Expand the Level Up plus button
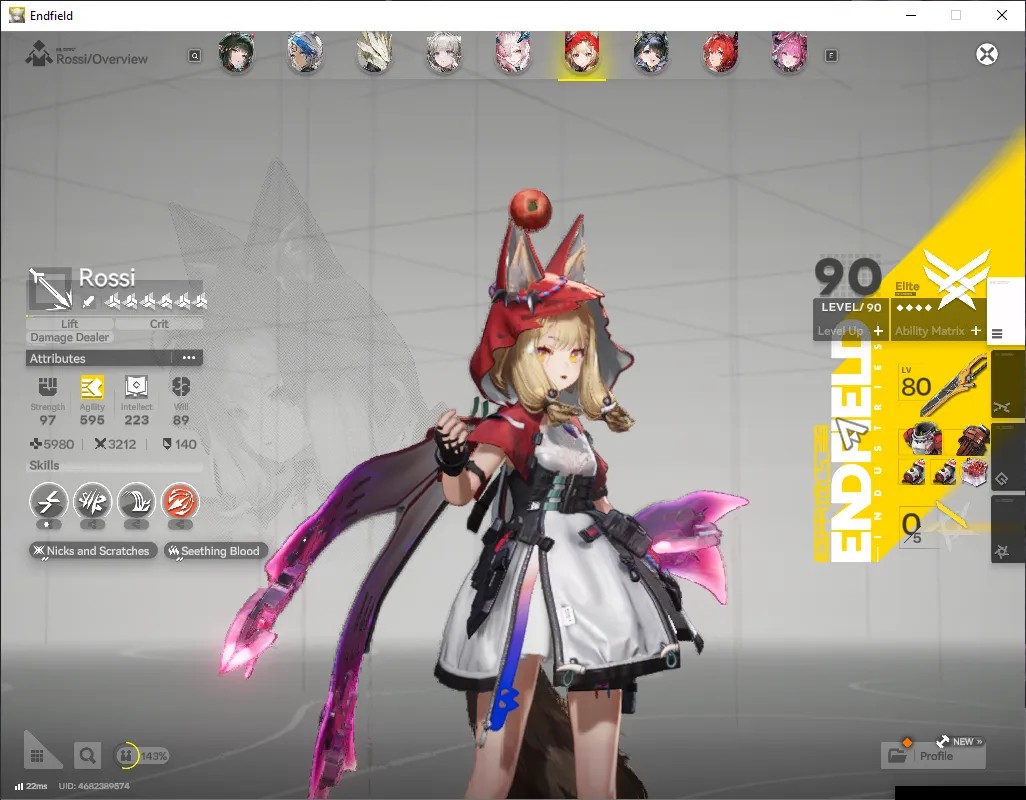Viewport: 1026px width, 800px height. click(x=878, y=331)
